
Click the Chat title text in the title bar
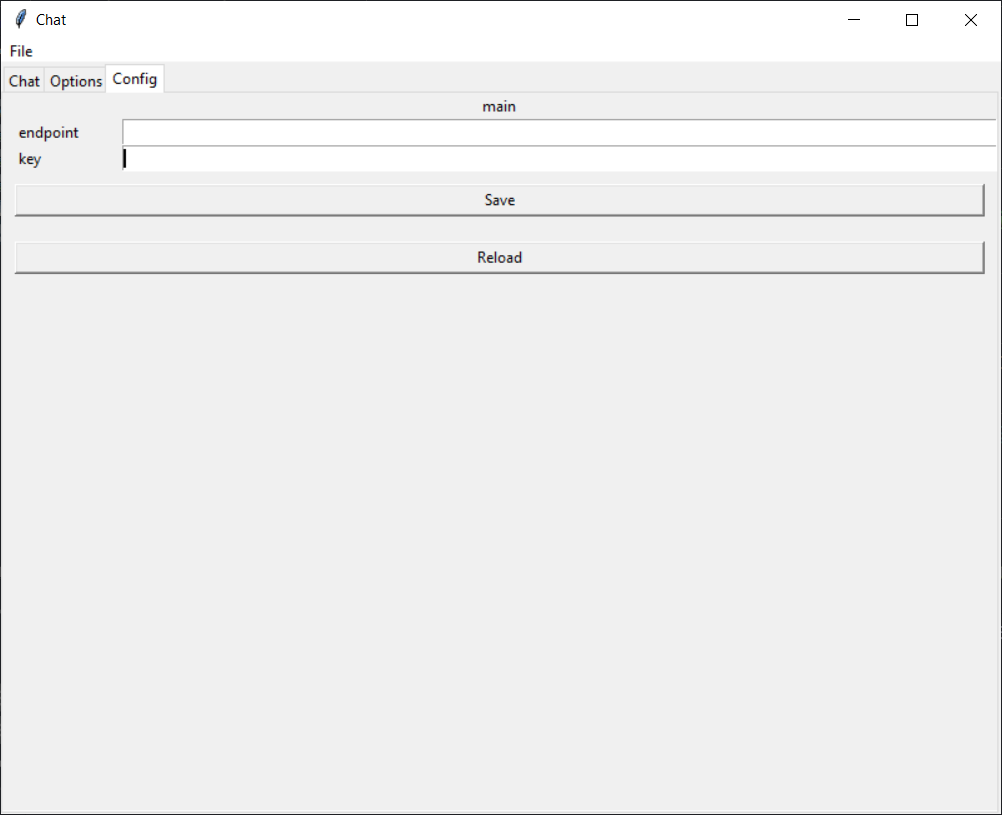51,19
